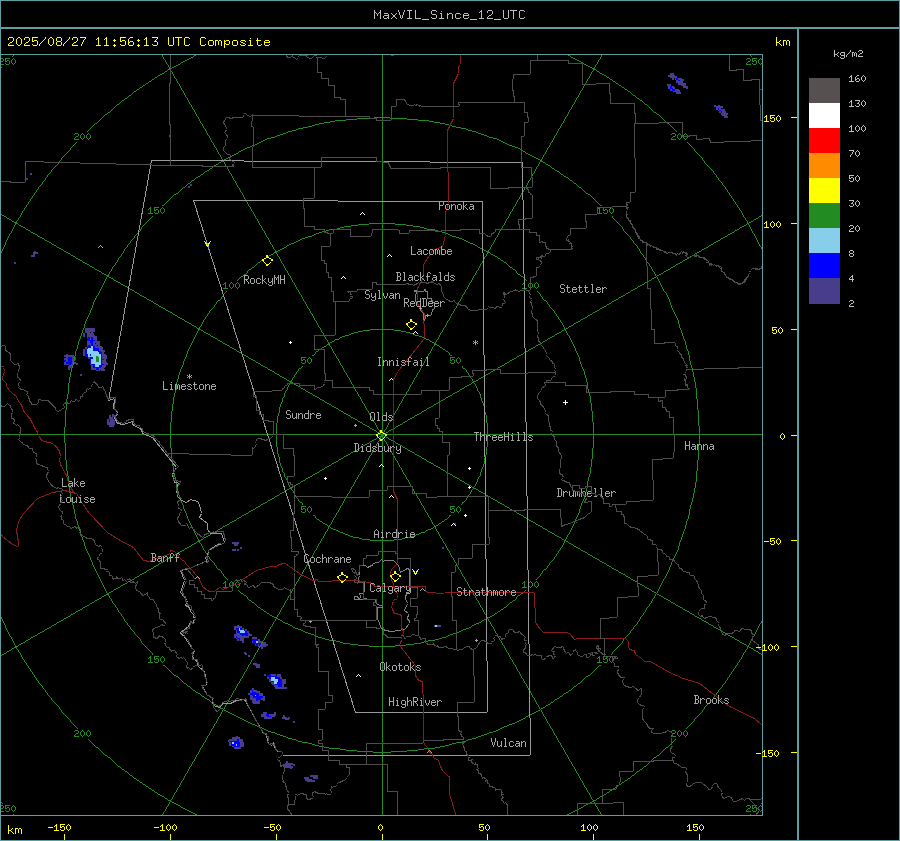The height and width of the screenshot is (841, 900).
Task: Click the yellow diamond marker near RedDeer
Action: 411,324
